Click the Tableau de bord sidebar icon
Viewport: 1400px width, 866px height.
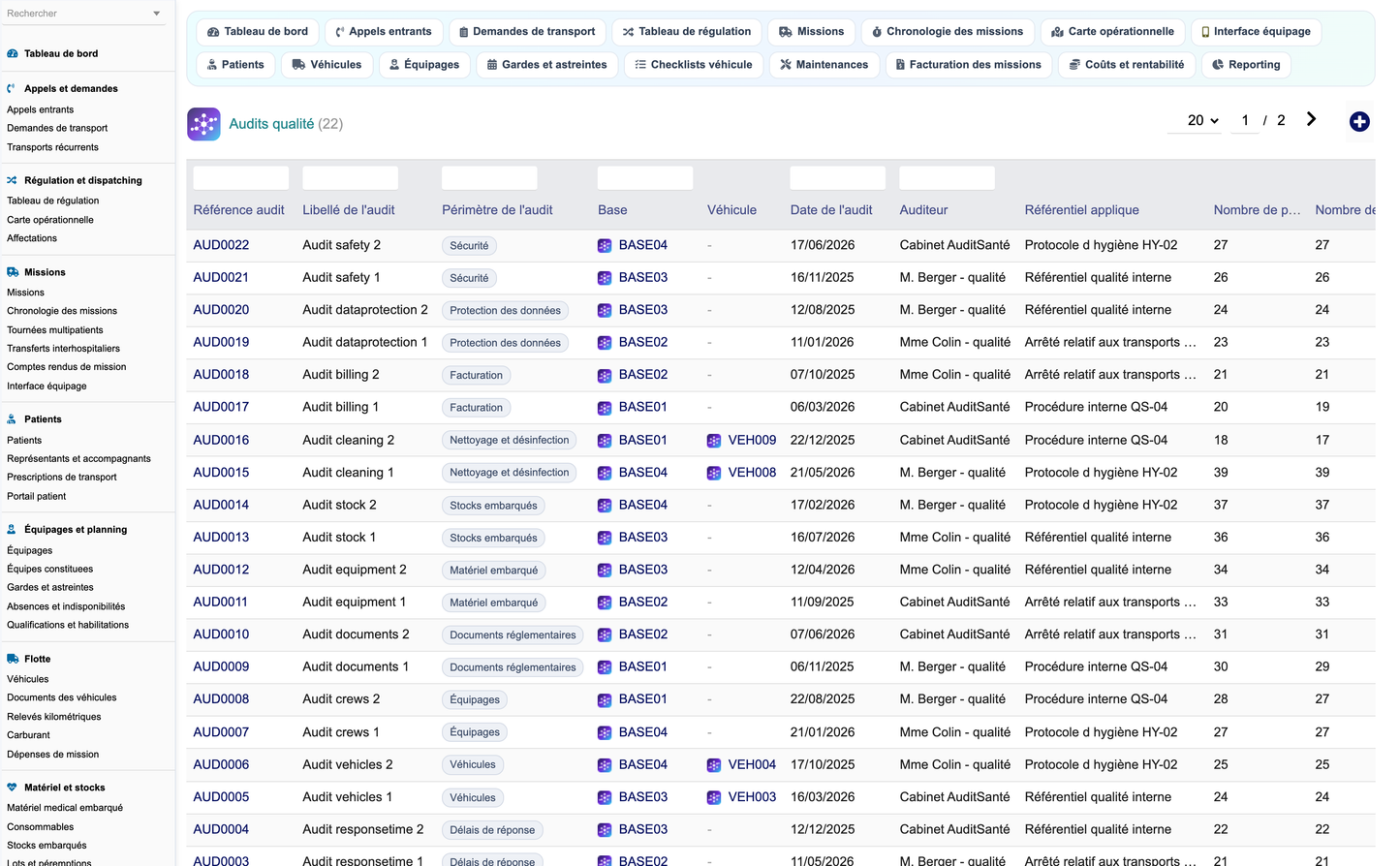(x=12, y=54)
